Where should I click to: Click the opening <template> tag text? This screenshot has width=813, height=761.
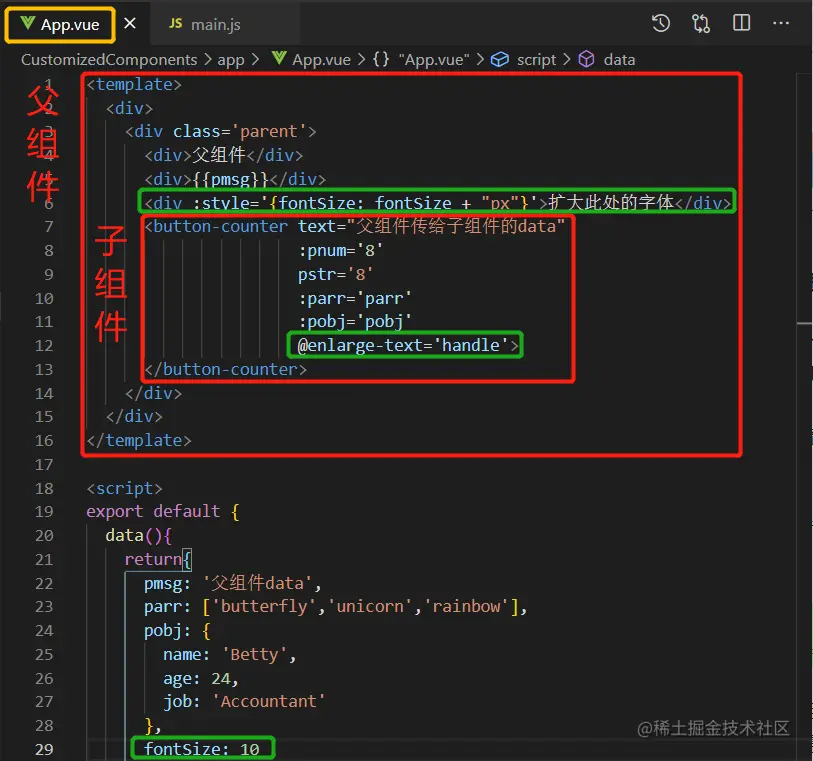click(x=134, y=84)
